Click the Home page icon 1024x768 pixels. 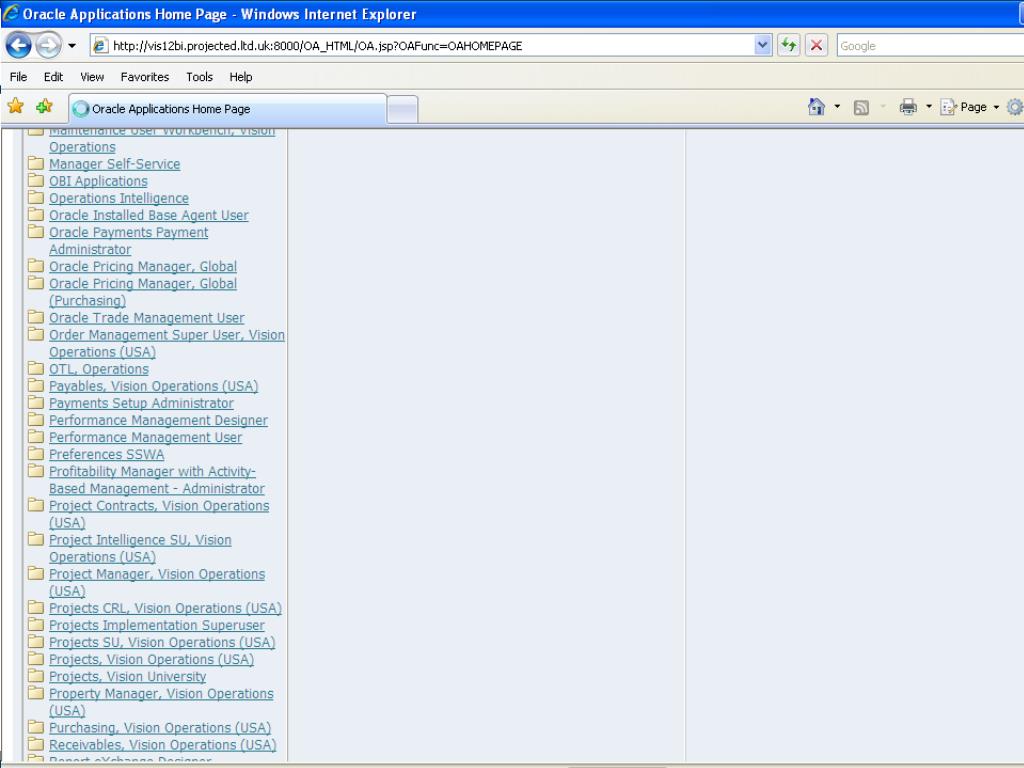pyautogui.click(x=816, y=106)
